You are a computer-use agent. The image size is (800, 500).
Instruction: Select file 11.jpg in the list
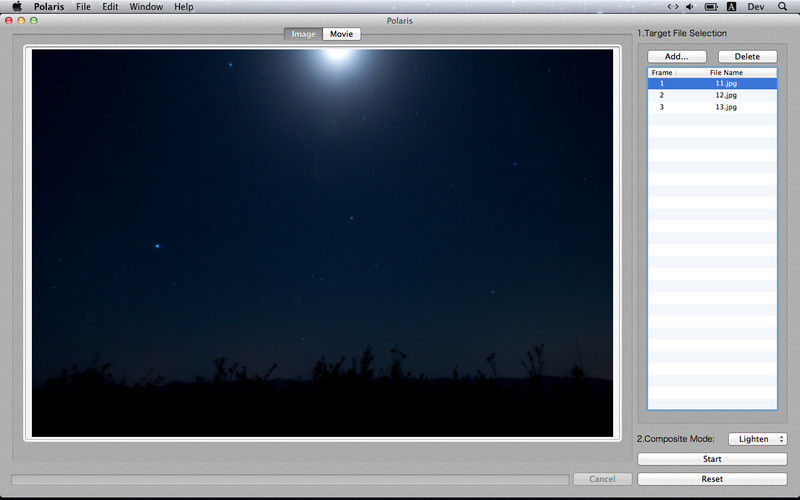click(712, 83)
